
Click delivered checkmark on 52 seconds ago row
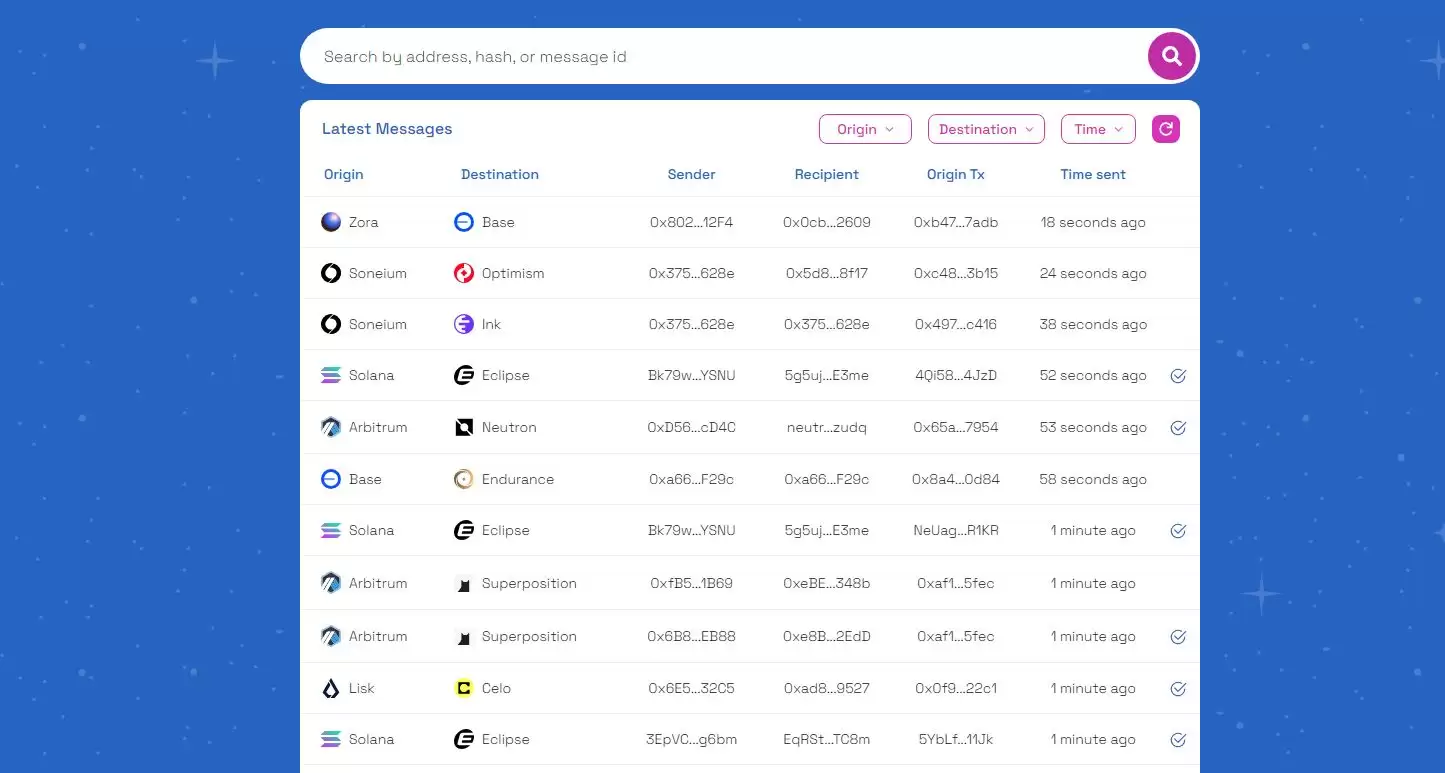coord(1178,376)
